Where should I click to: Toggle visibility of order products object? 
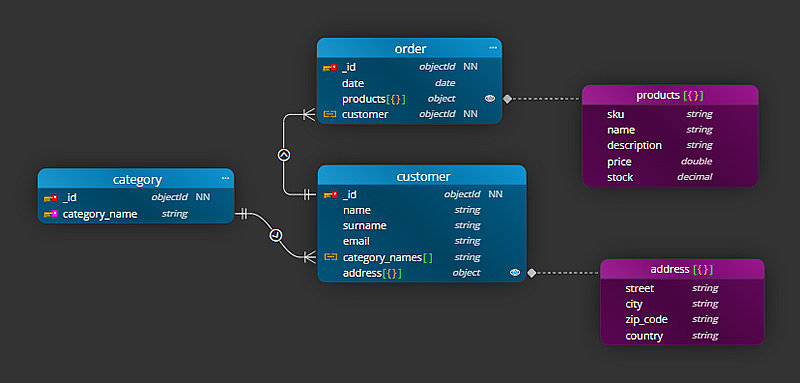pos(490,99)
